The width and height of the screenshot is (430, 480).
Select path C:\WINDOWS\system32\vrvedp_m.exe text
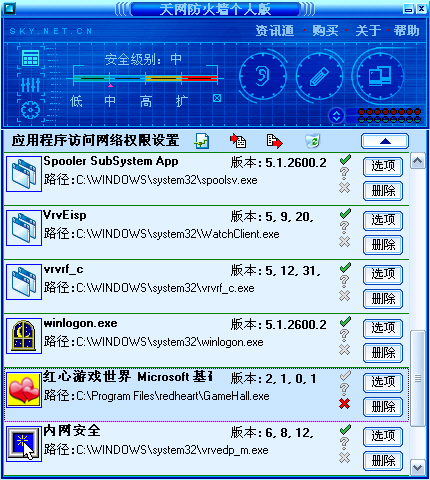172,450
